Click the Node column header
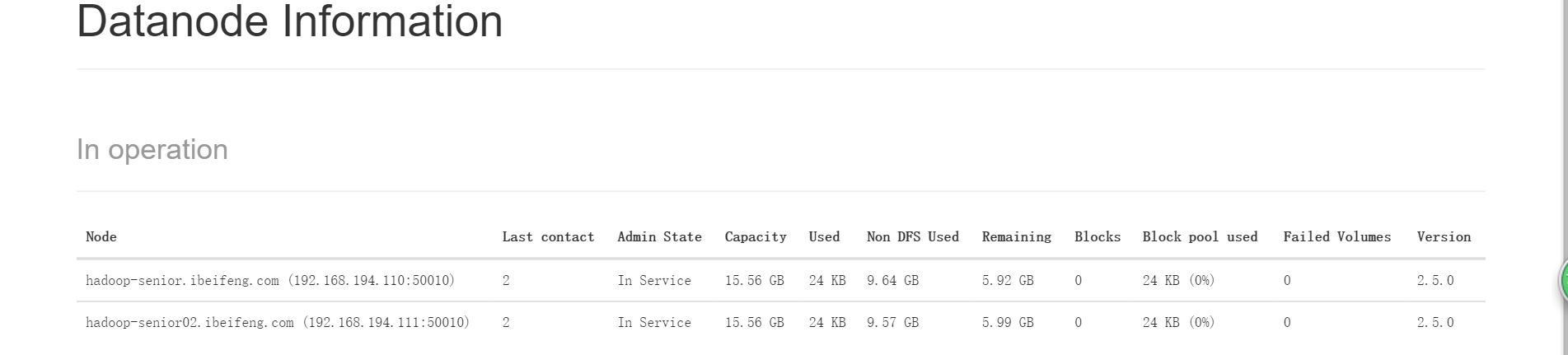Screen dimensions: 1568x355 pyautogui.click(x=101, y=237)
